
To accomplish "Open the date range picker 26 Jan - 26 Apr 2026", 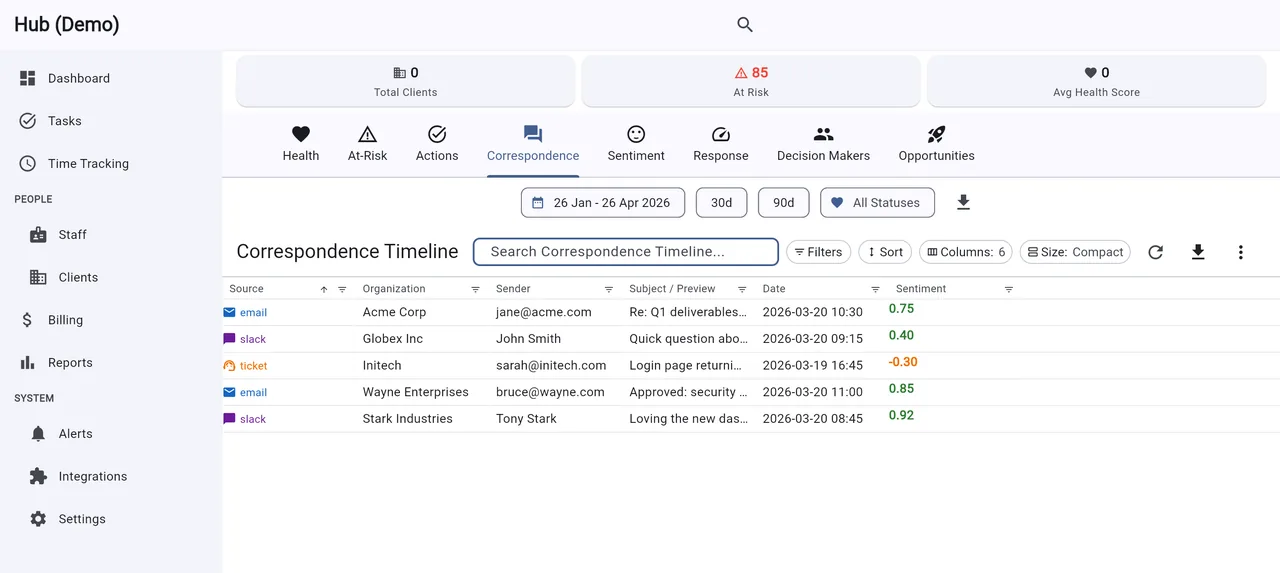I will click(x=603, y=203).
